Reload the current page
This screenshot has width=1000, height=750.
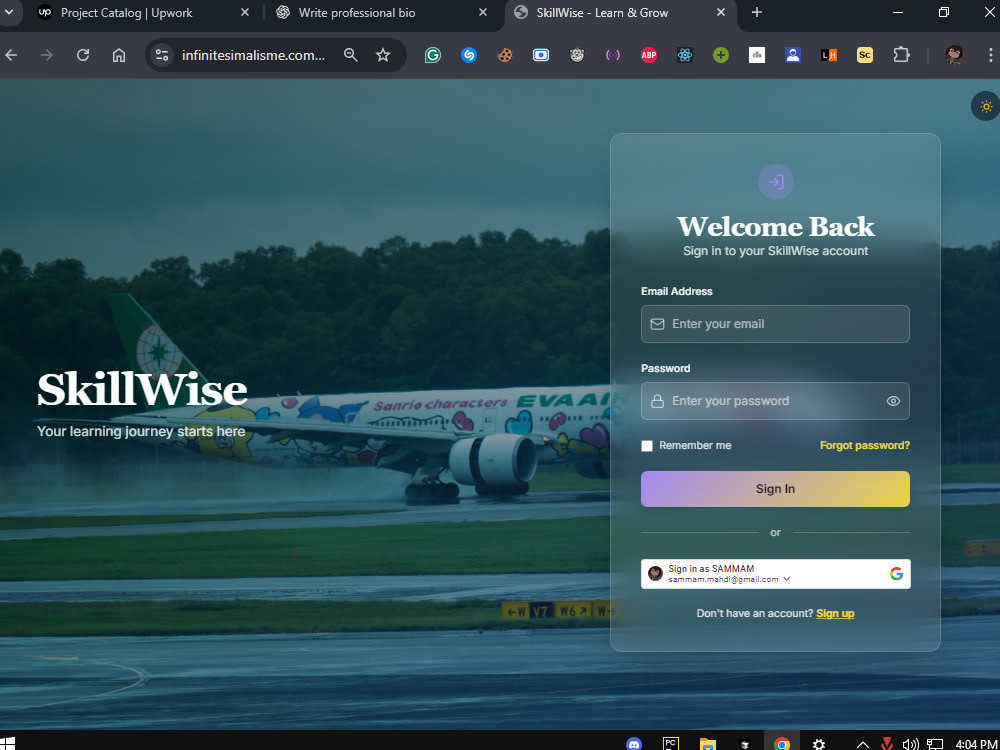coord(83,55)
